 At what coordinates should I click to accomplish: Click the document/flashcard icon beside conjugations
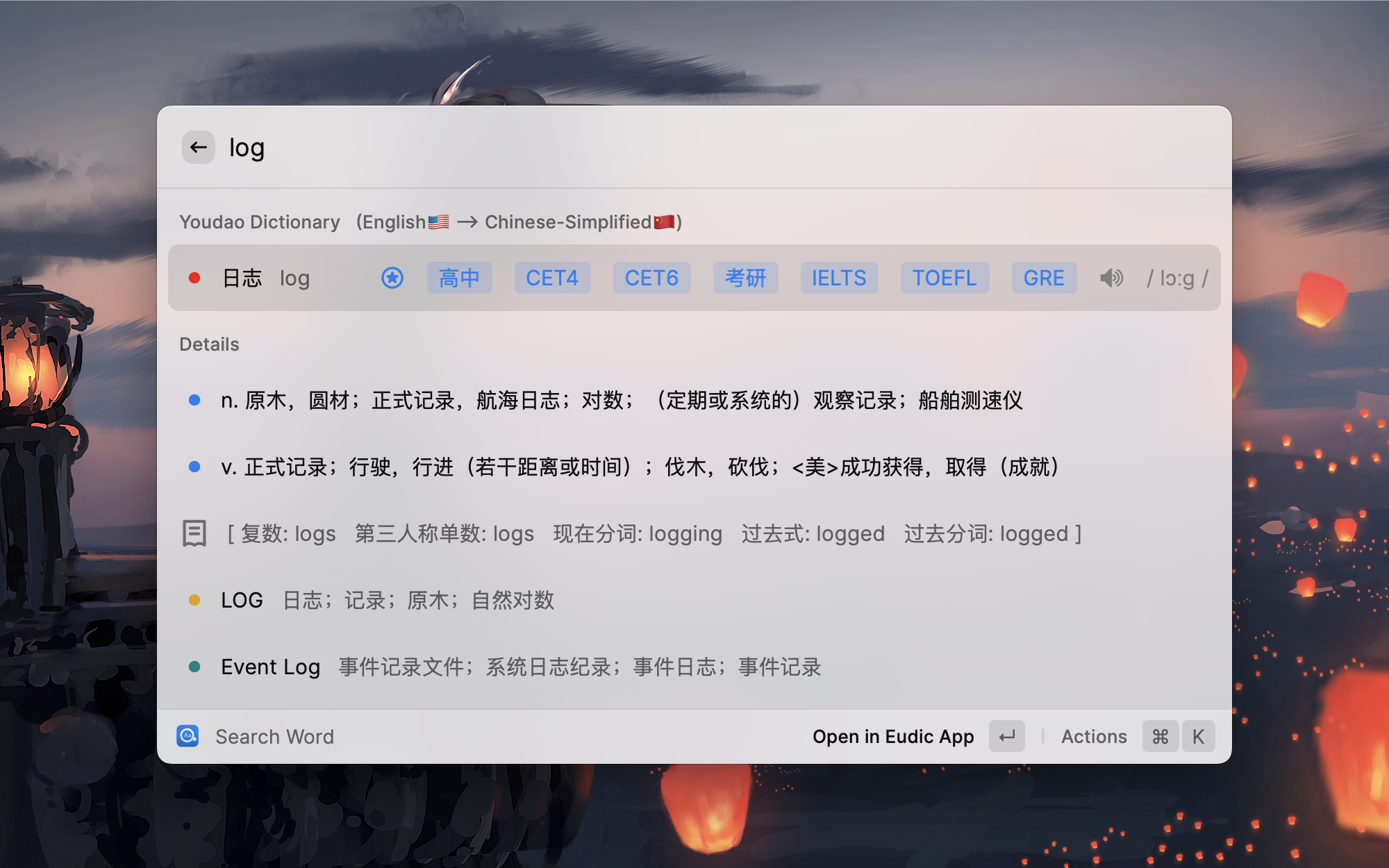point(193,533)
